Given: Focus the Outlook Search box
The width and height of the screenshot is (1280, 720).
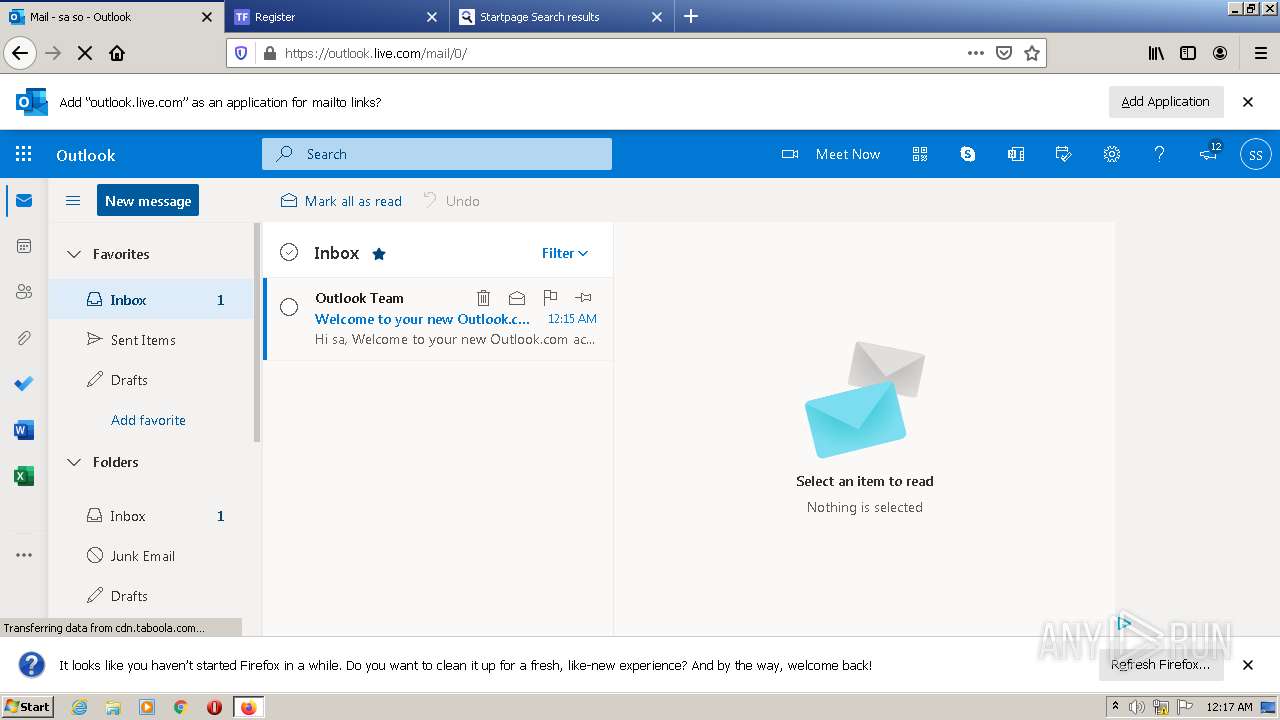Looking at the screenshot, I should click(437, 154).
